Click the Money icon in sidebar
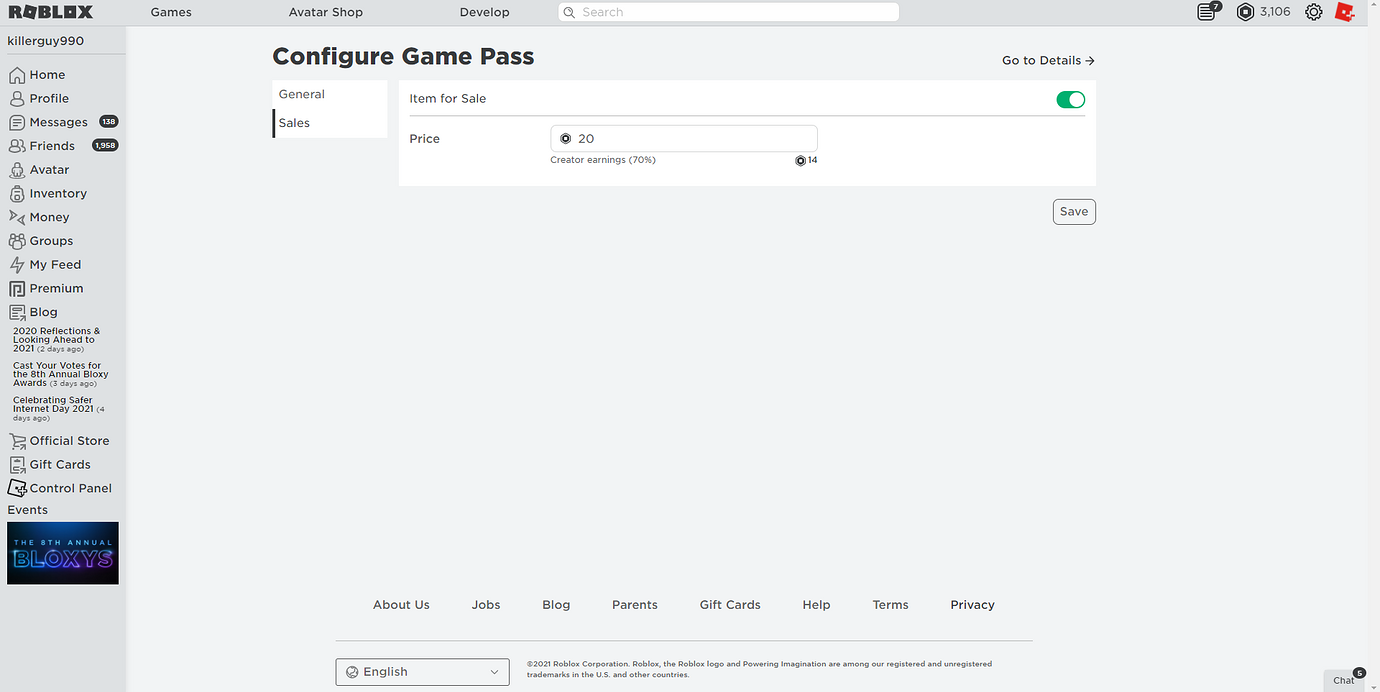Viewport: 1380px width, 692px height. point(17,217)
